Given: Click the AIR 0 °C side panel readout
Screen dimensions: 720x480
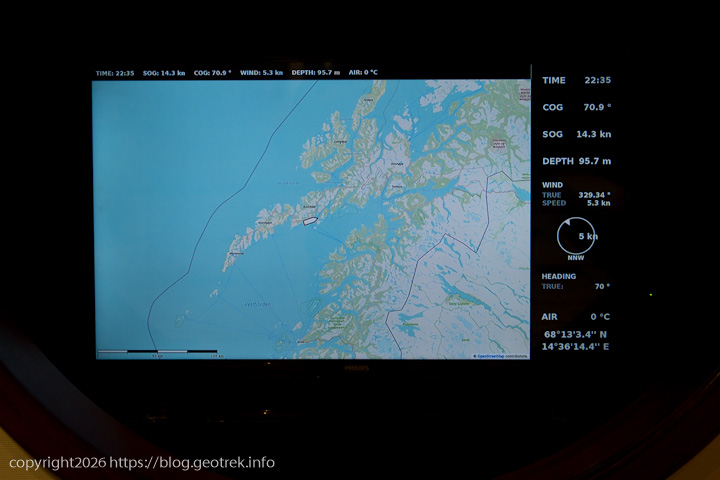Looking at the screenshot, I should [576, 317].
